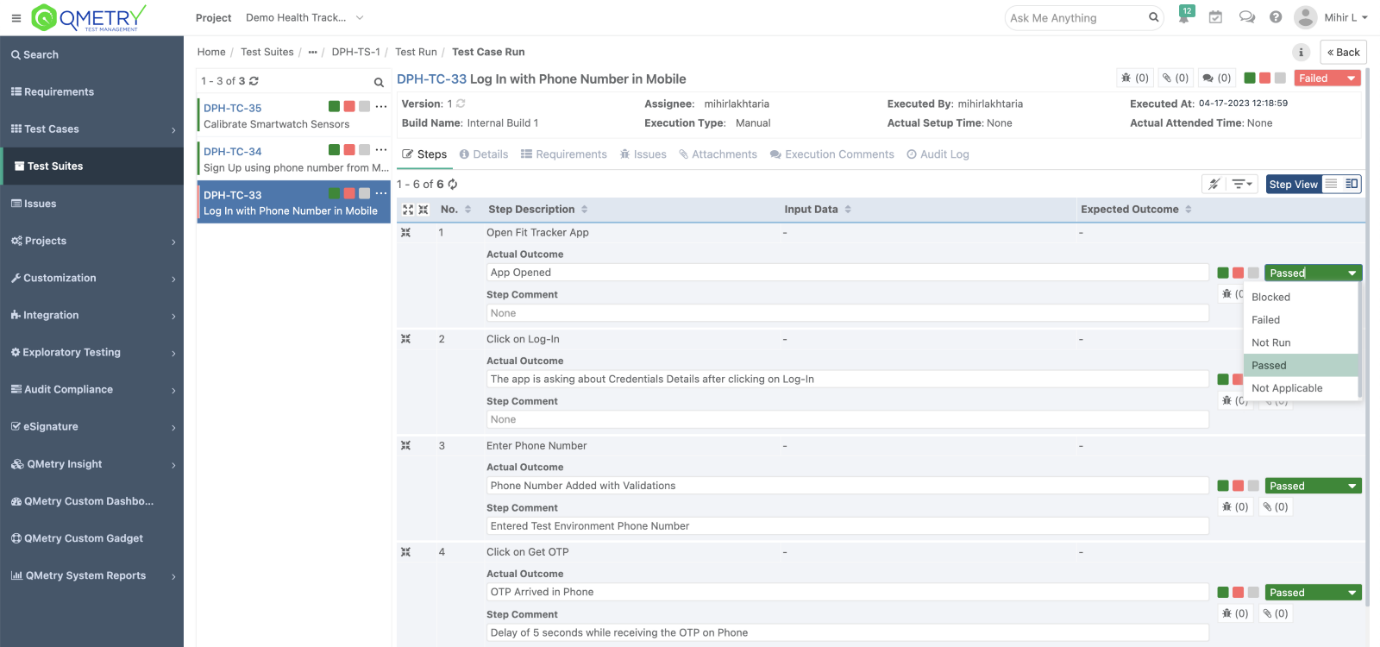The width and height of the screenshot is (1380, 647).
Task: Open the calendar checklist icon in header
Action: 1216,17
